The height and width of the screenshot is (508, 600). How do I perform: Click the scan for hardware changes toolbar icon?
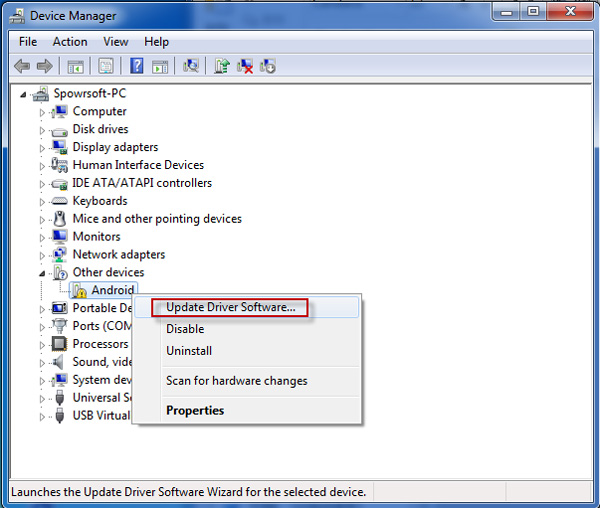point(191,66)
